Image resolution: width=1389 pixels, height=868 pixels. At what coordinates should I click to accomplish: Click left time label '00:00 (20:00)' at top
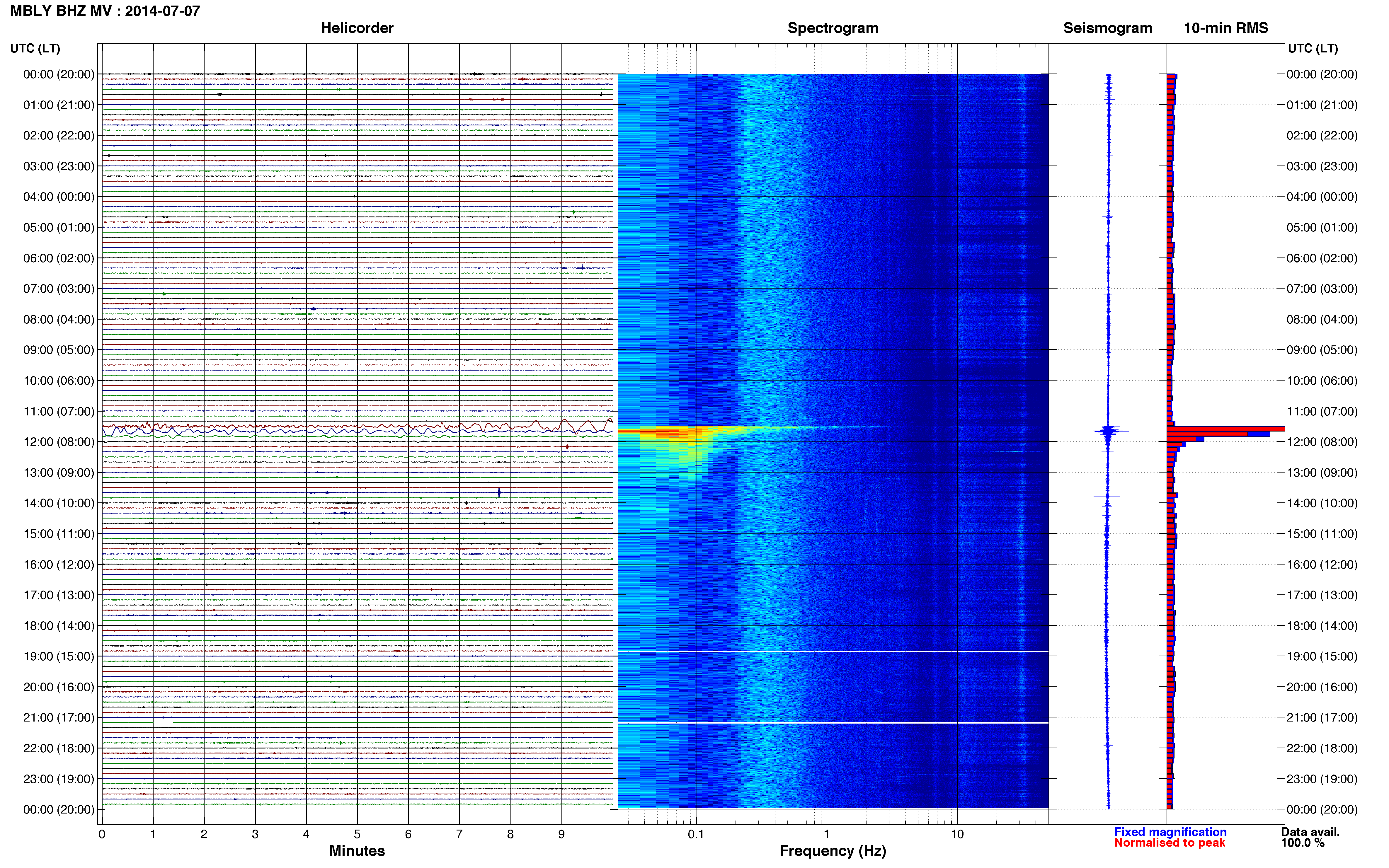coord(59,74)
